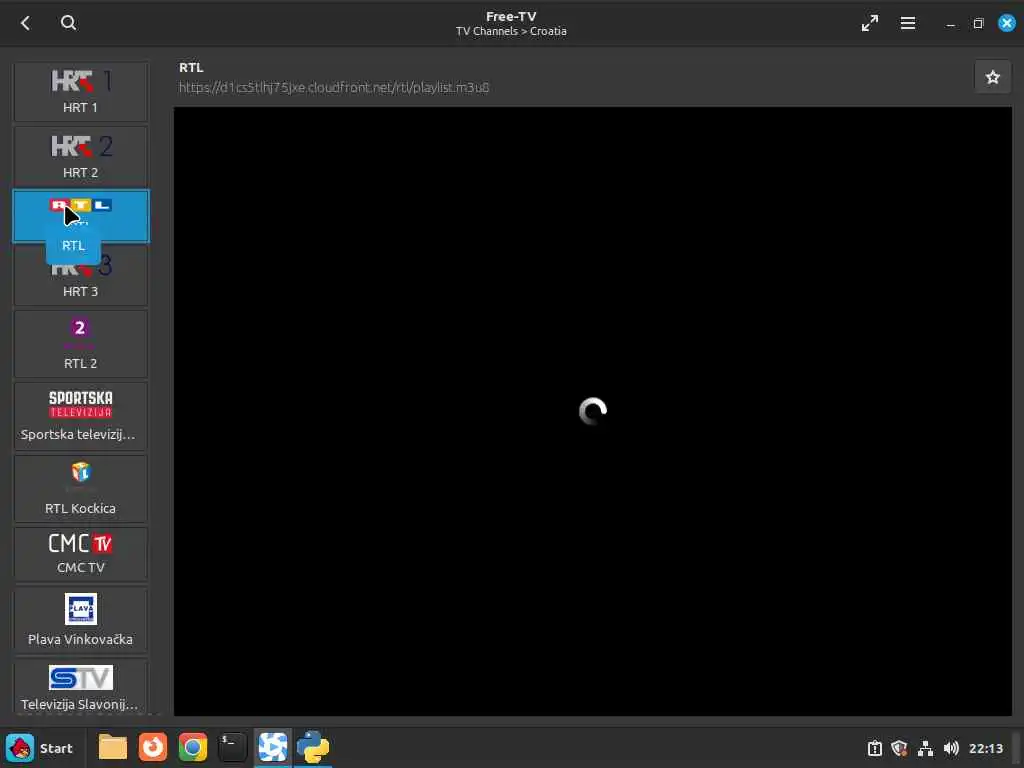Go back with the header arrow

(25, 23)
